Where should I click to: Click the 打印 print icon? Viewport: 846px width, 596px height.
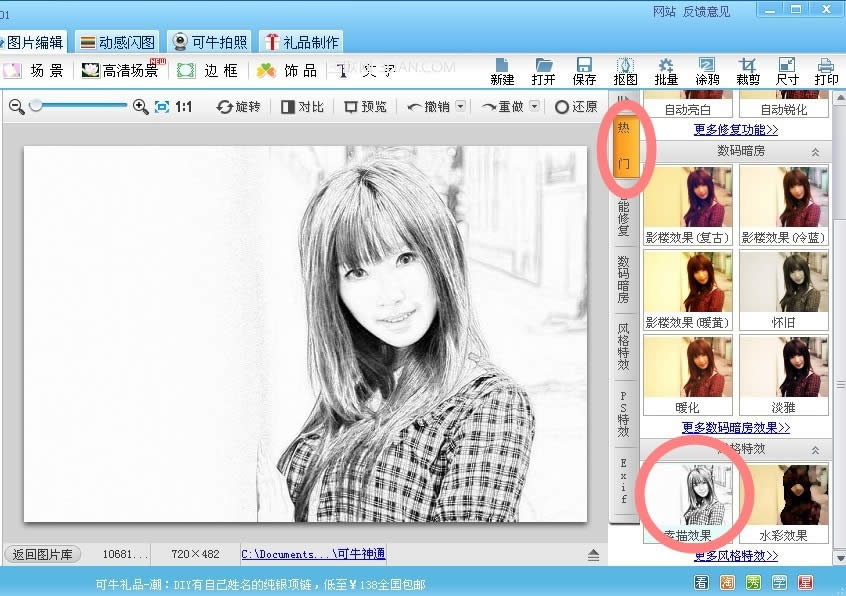[826, 72]
